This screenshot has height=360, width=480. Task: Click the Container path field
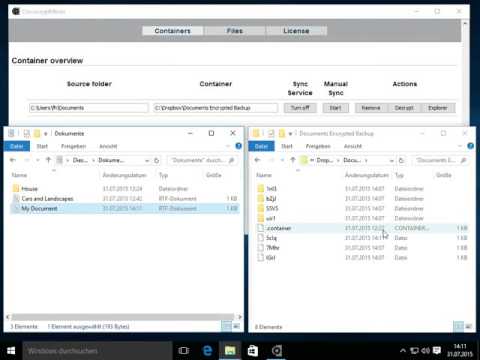[215, 108]
